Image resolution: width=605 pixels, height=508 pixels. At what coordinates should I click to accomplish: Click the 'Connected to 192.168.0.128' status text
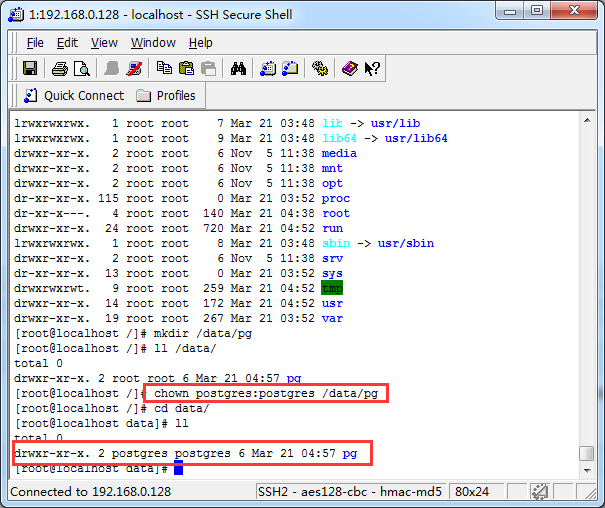tap(90, 491)
